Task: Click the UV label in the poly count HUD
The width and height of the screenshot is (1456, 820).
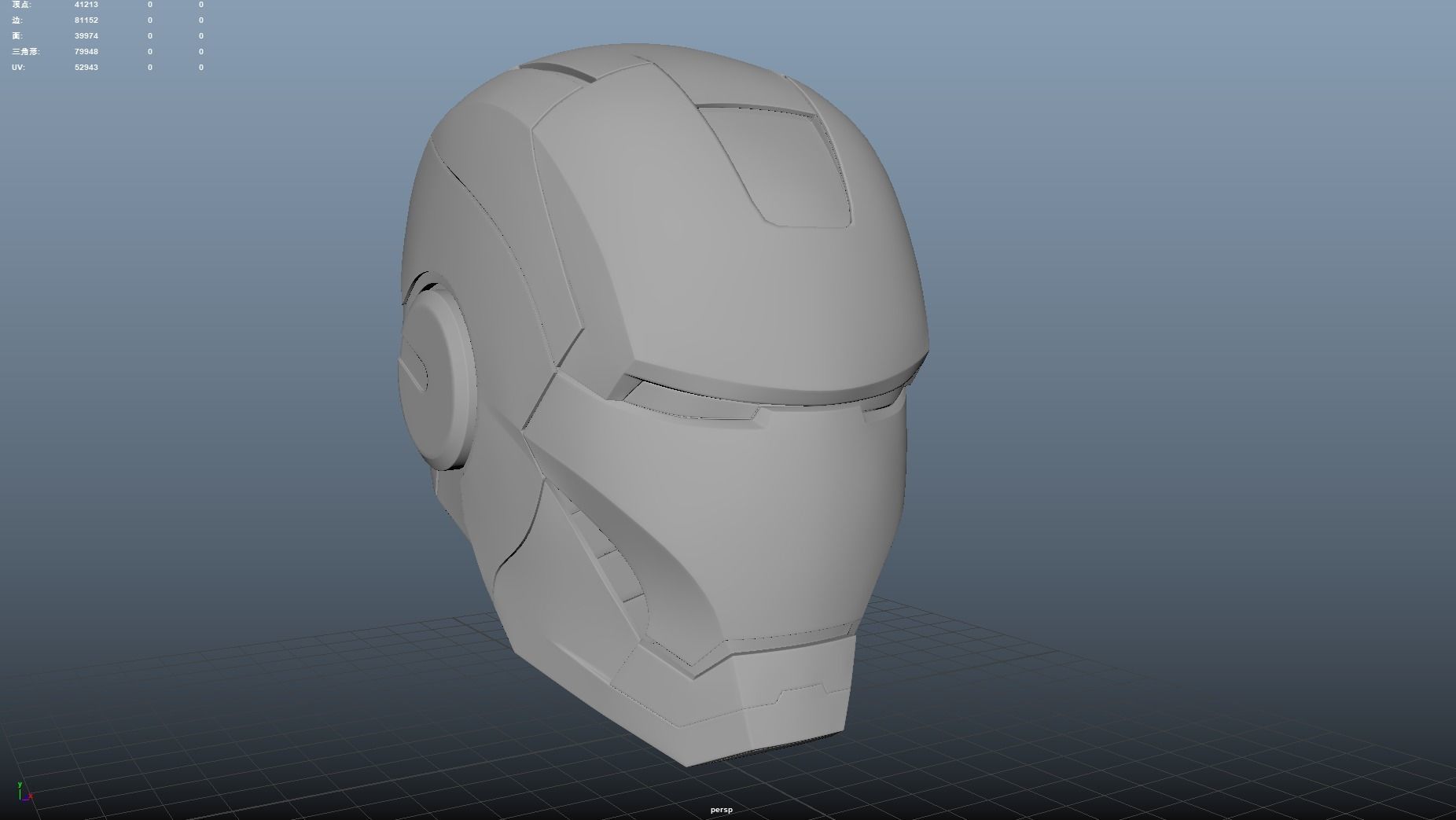Action: point(18,68)
